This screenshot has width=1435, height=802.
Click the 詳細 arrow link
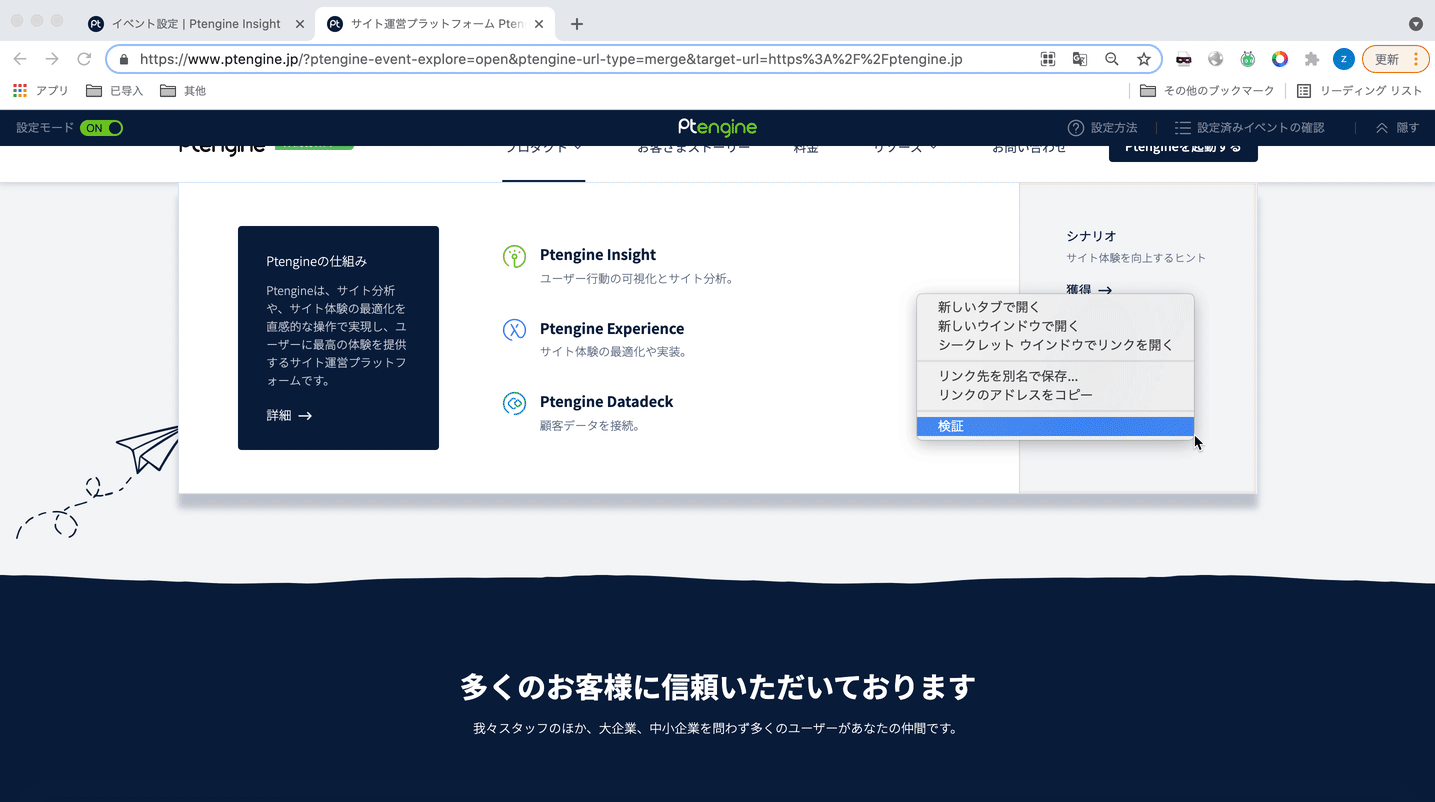pyautogui.click(x=289, y=415)
